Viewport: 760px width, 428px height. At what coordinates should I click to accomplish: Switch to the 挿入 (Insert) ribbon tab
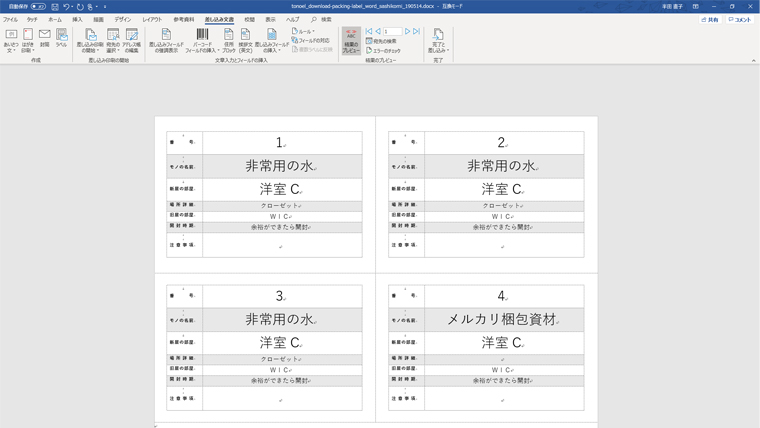tap(77, 19)
